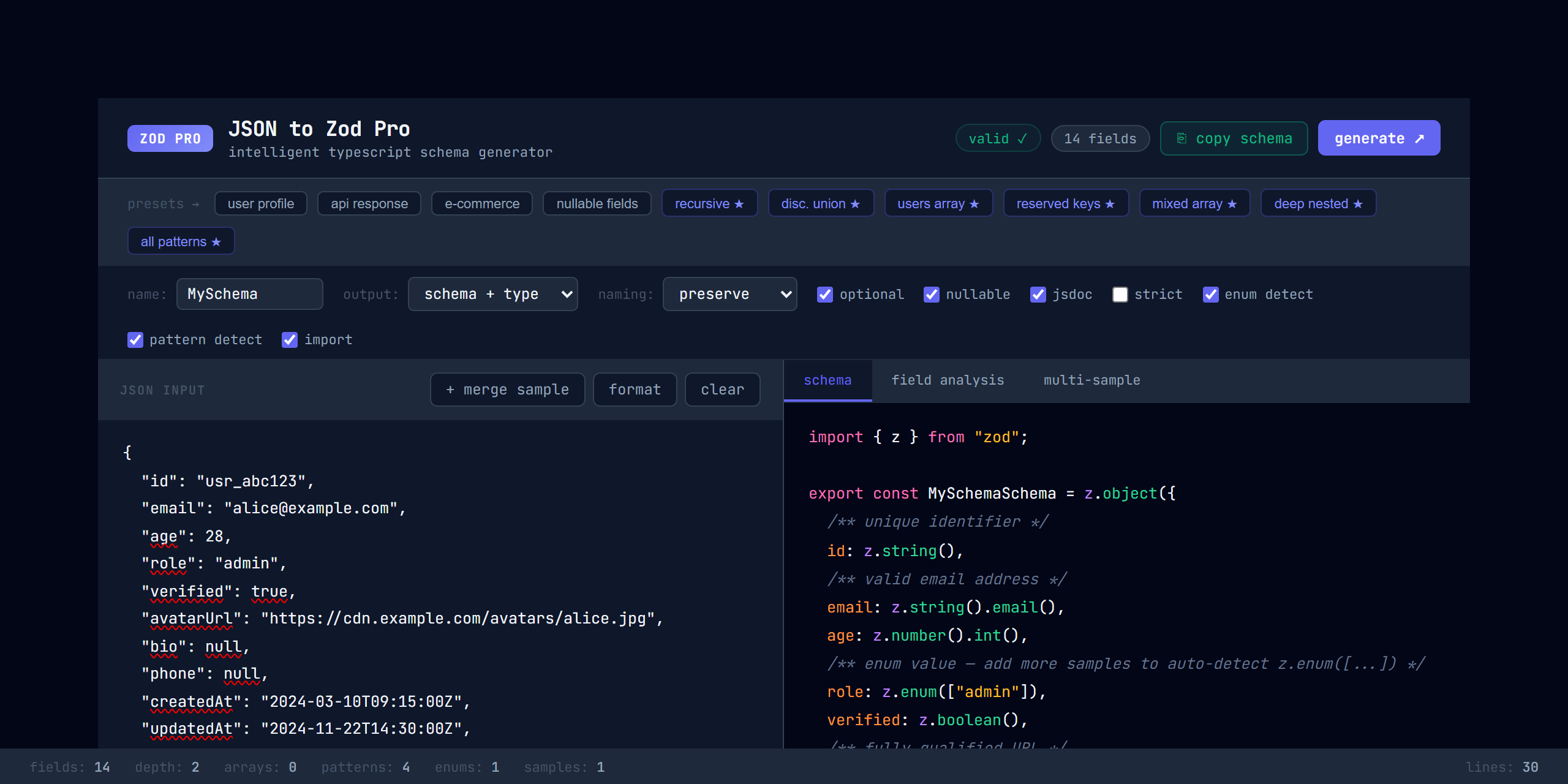Screen dimensions: 1568x784
Task: Select the all patterns preset
Action: [181, 241]
